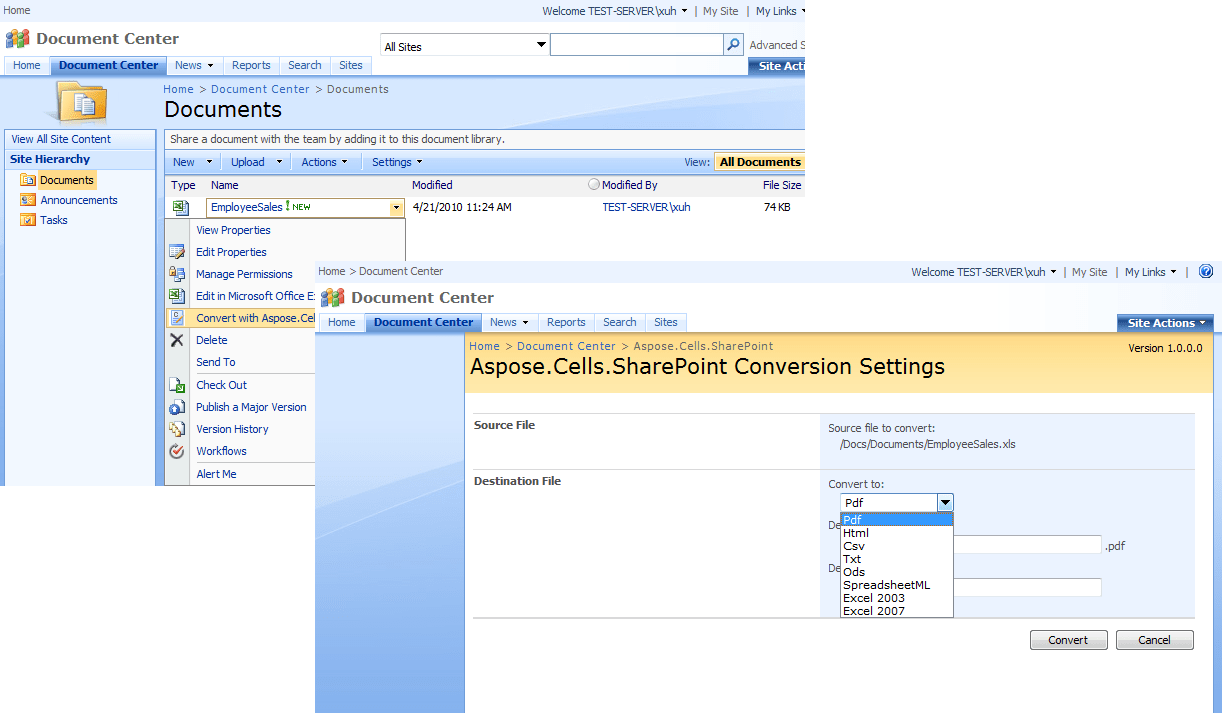
Task: Switch to Home tab in conversion window
Action: tap(342, 322)
